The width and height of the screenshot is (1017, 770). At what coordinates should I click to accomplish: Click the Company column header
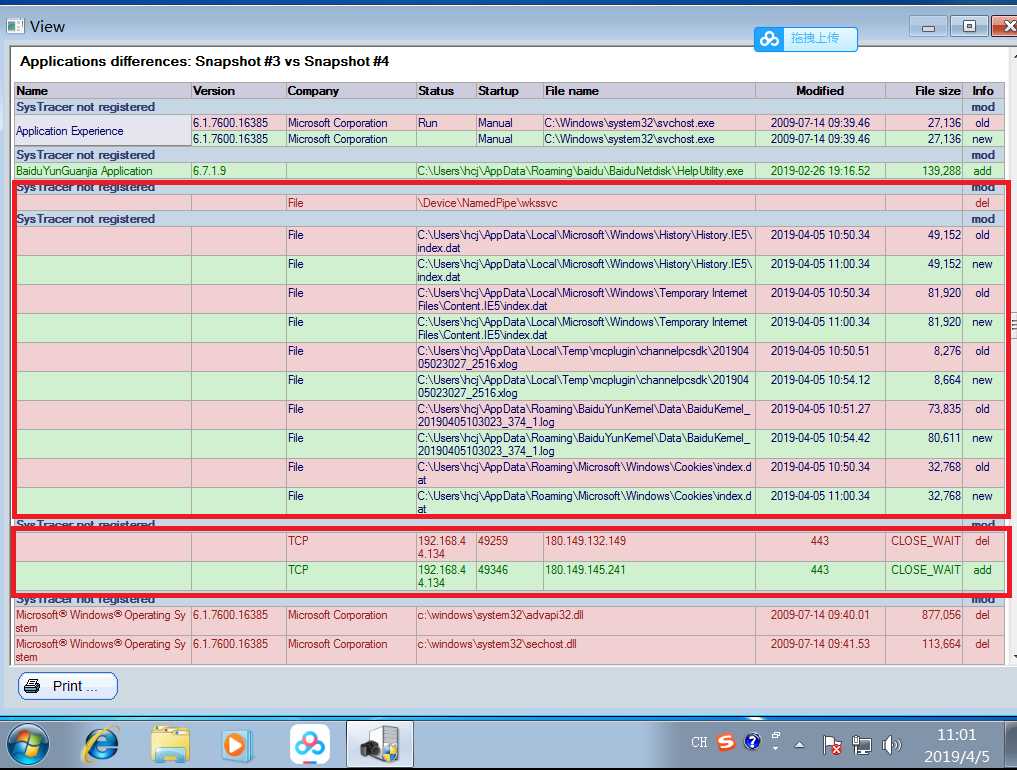(351, 91)
